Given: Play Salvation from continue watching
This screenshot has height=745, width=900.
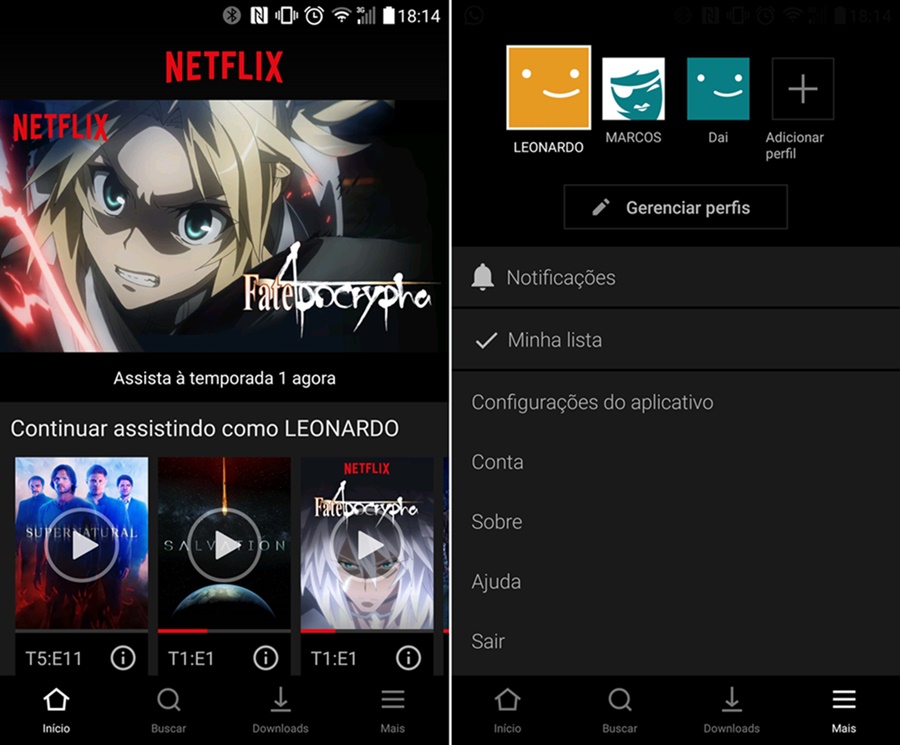Looking at the screenshot, I should 224,545.
